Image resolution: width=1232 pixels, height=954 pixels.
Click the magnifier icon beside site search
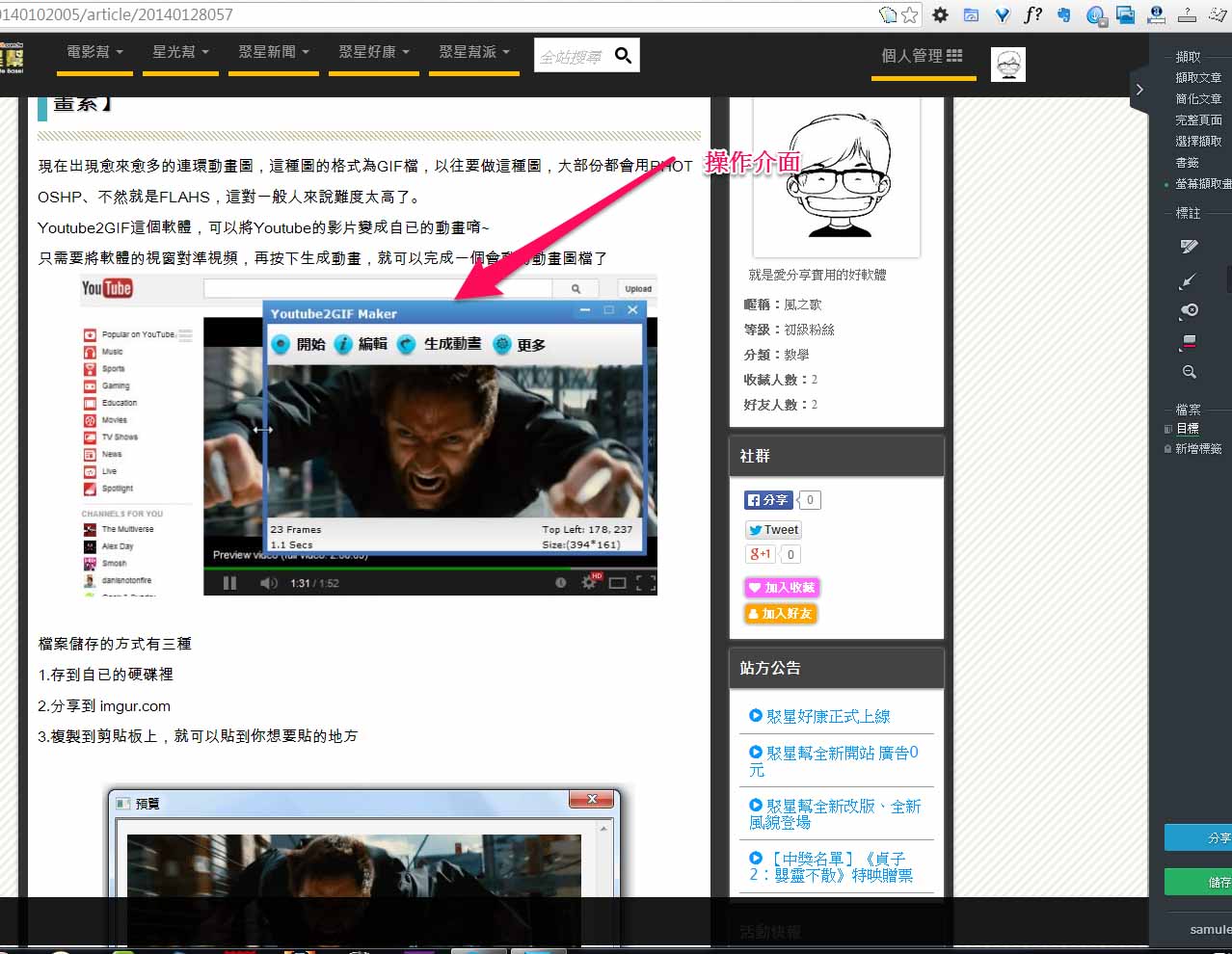[x=624, y=56]
